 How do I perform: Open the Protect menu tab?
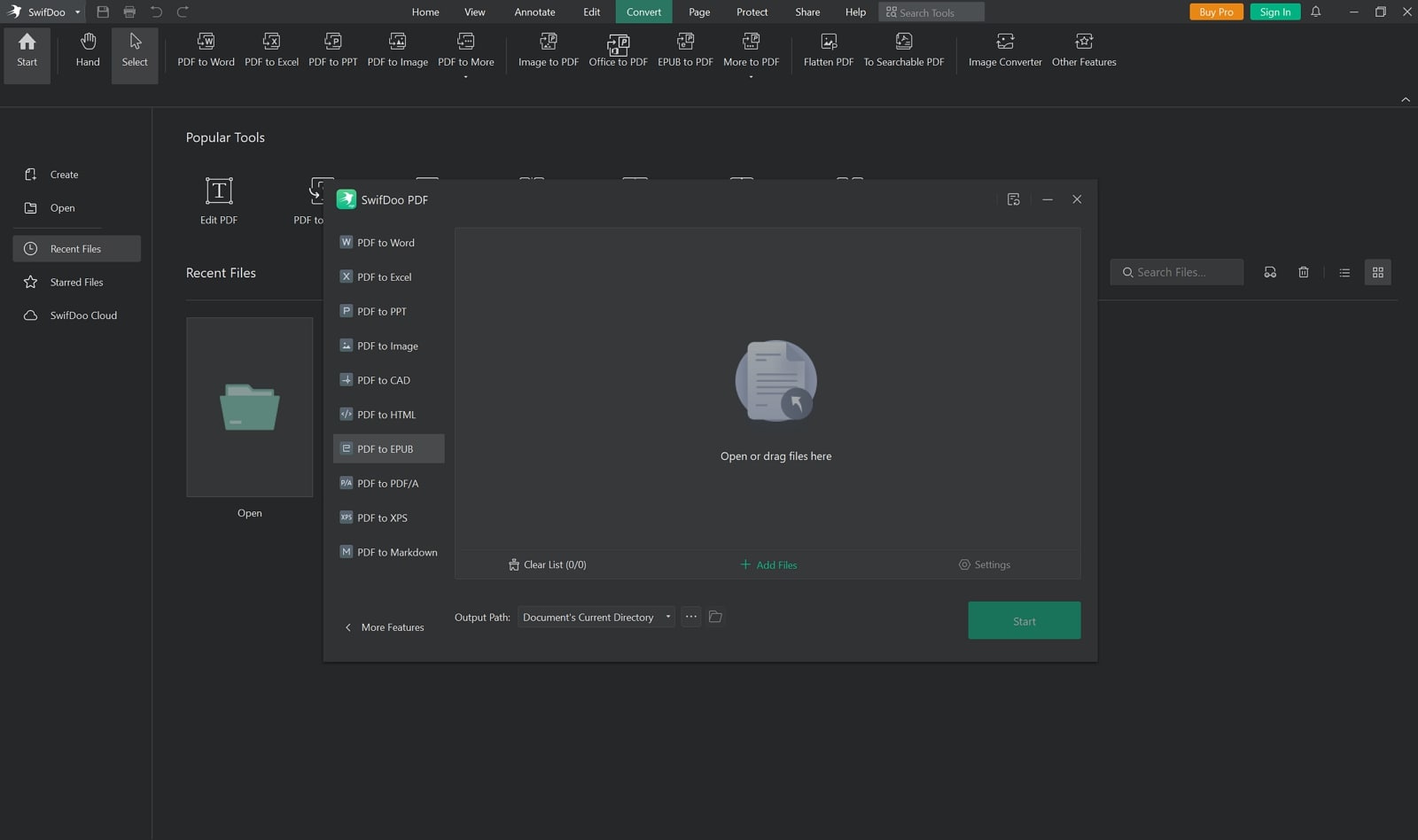tap(752, 12)
